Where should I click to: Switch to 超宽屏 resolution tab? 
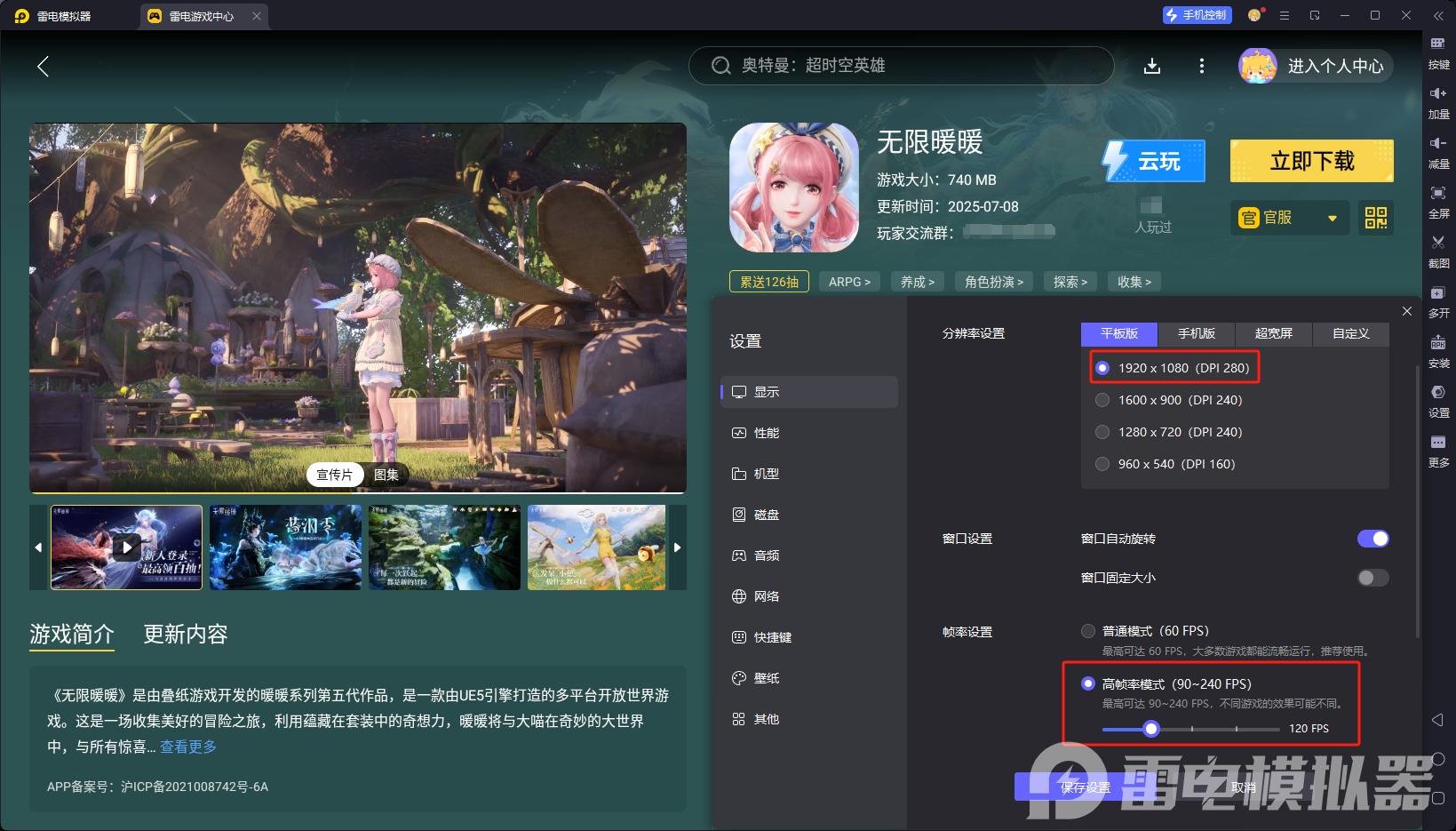[x=1274, y=333]
